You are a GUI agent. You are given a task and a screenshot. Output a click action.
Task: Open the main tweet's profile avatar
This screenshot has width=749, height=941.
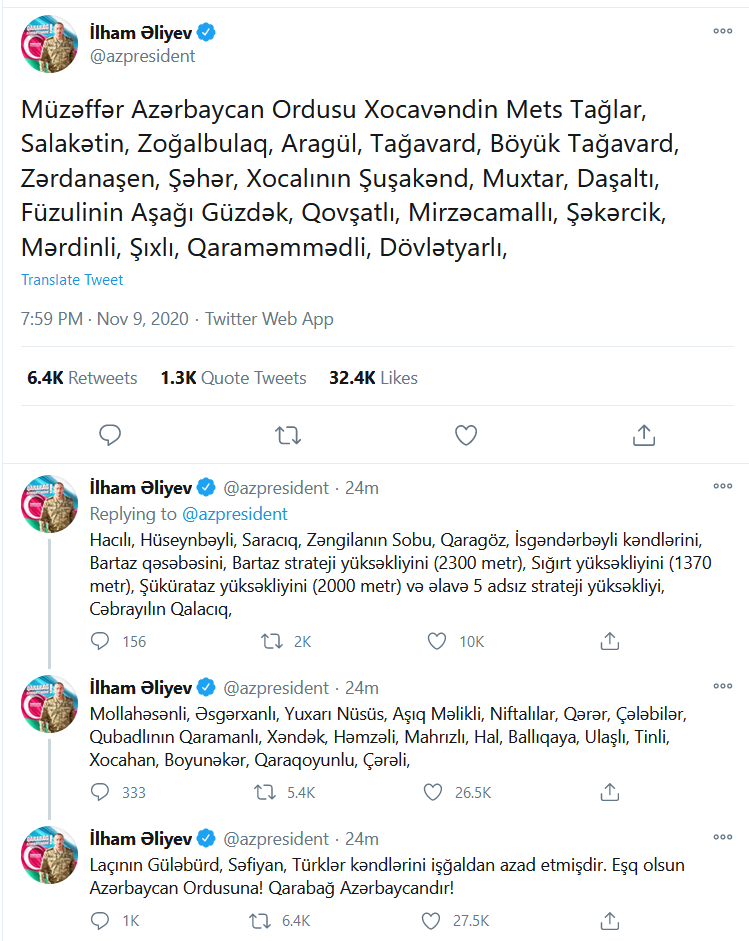(50, 45)
